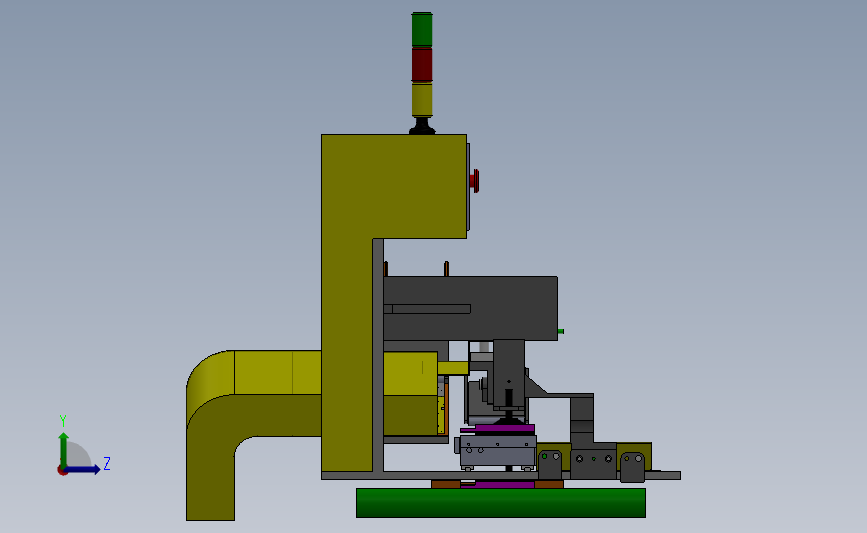Screen dimensions: 867x533
Task: Click the red origin dot of the triad
Action: (x=62, y=471)
